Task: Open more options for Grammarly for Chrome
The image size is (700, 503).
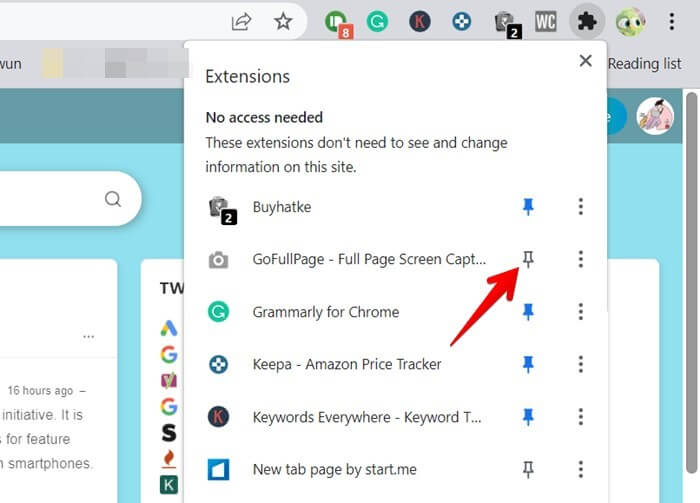Action: coord(580,312)
